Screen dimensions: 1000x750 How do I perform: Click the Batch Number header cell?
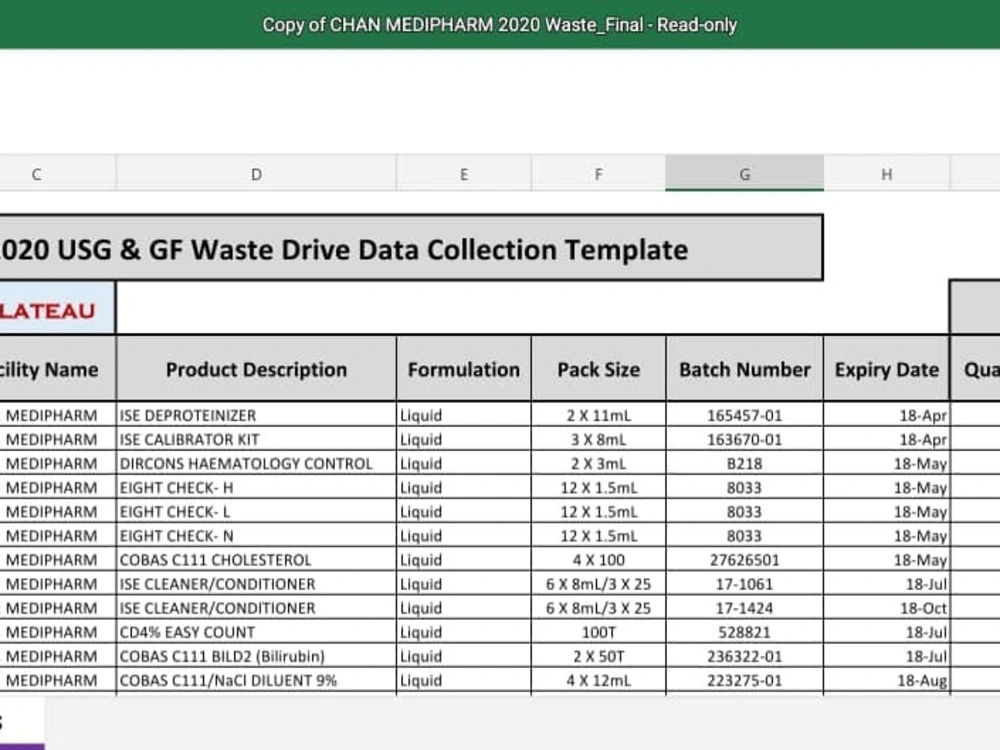pos(744,369)
